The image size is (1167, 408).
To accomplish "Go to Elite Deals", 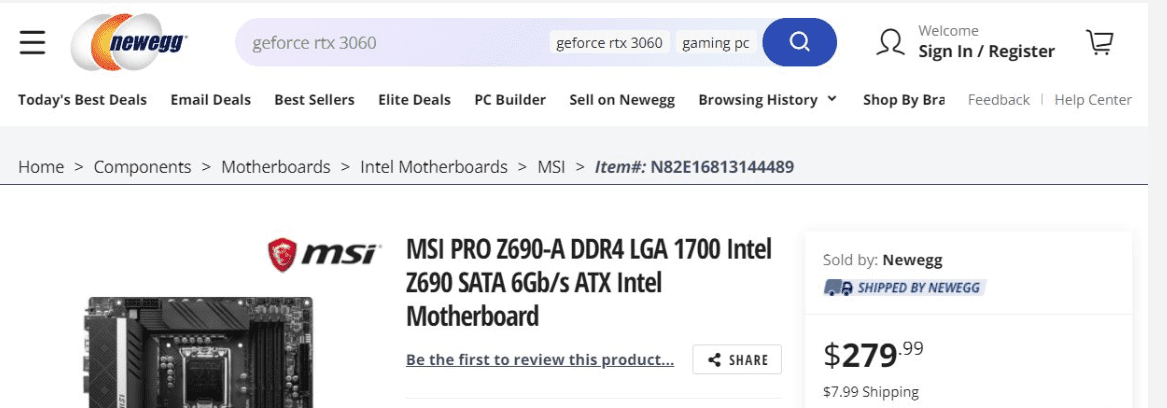I will click(x=415, y=100).
